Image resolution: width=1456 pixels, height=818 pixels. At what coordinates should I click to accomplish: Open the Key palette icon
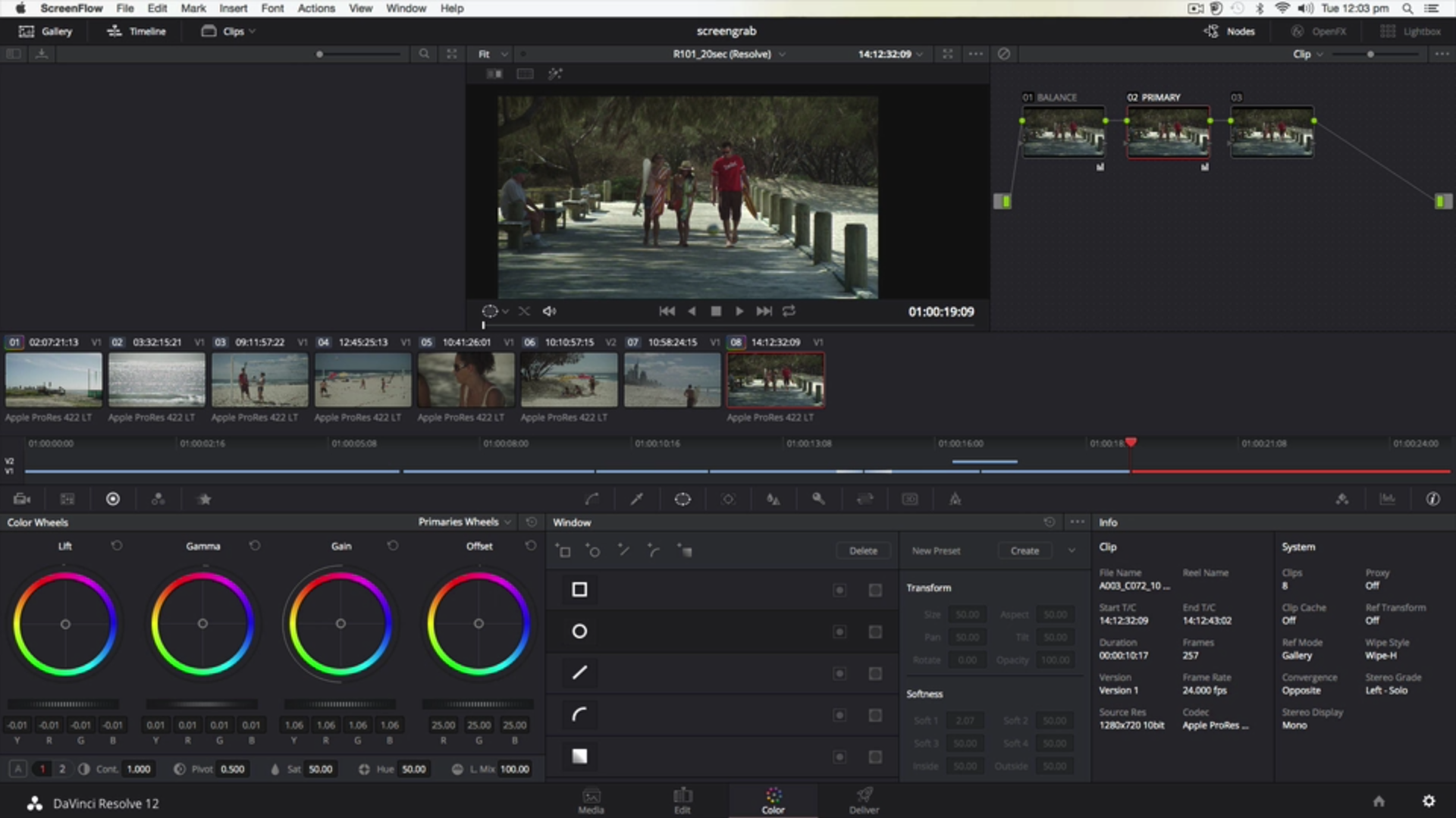pos(818,499)
